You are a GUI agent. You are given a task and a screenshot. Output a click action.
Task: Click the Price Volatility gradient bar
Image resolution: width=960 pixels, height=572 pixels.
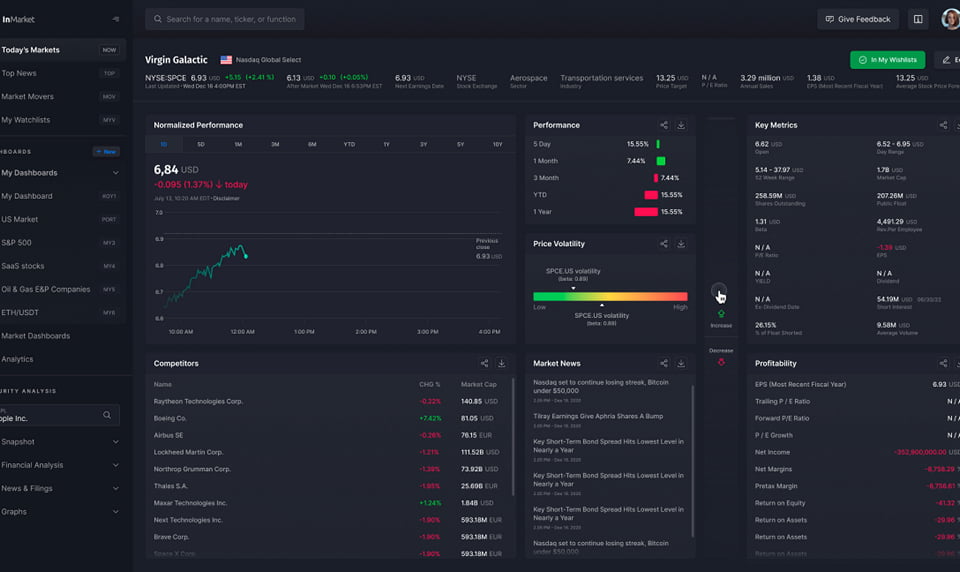pyautogui.click(x=610, y=296)
